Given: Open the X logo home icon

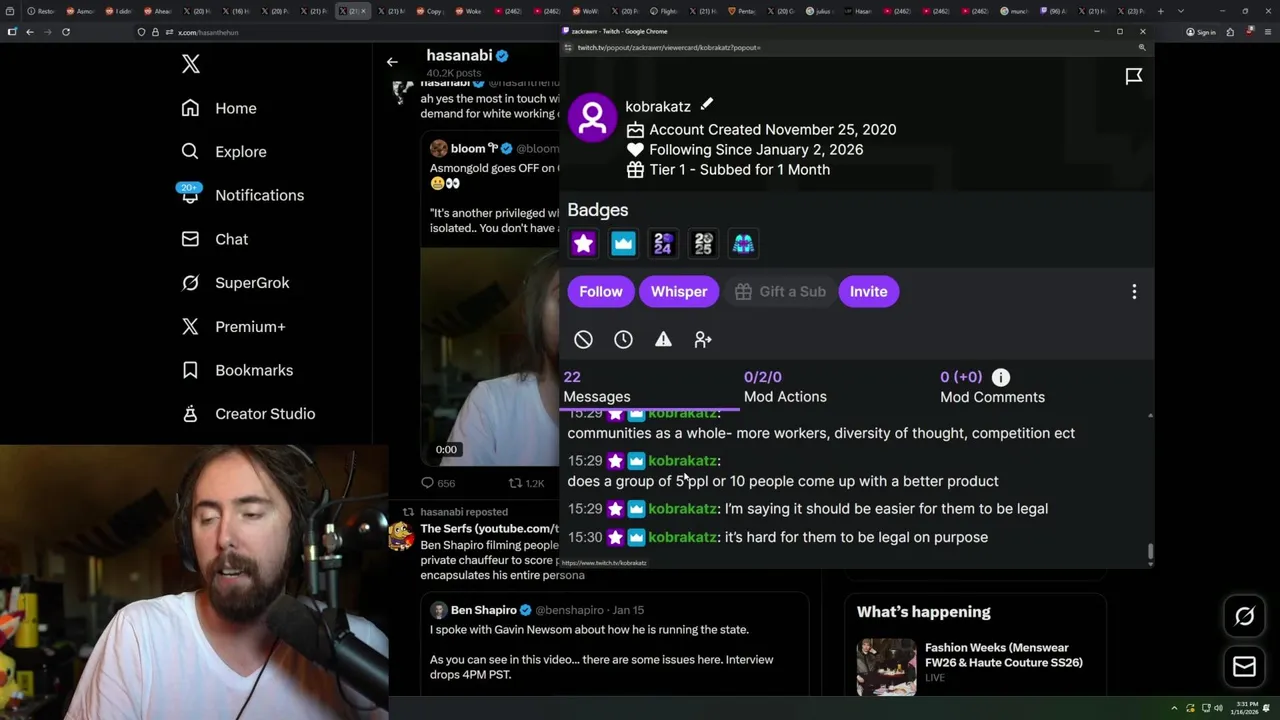Looking at the screenshot, I should tap(191, 65).
